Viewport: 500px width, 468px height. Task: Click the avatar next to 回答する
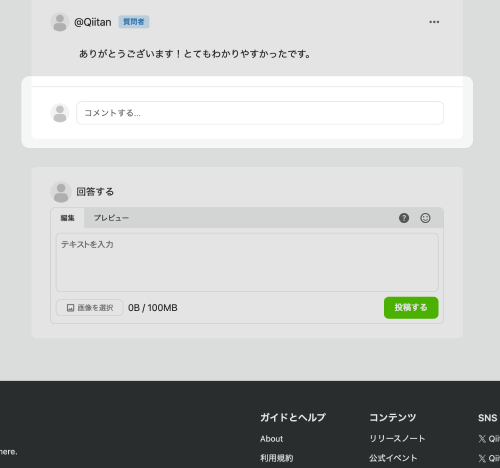(x=61, y=192)
